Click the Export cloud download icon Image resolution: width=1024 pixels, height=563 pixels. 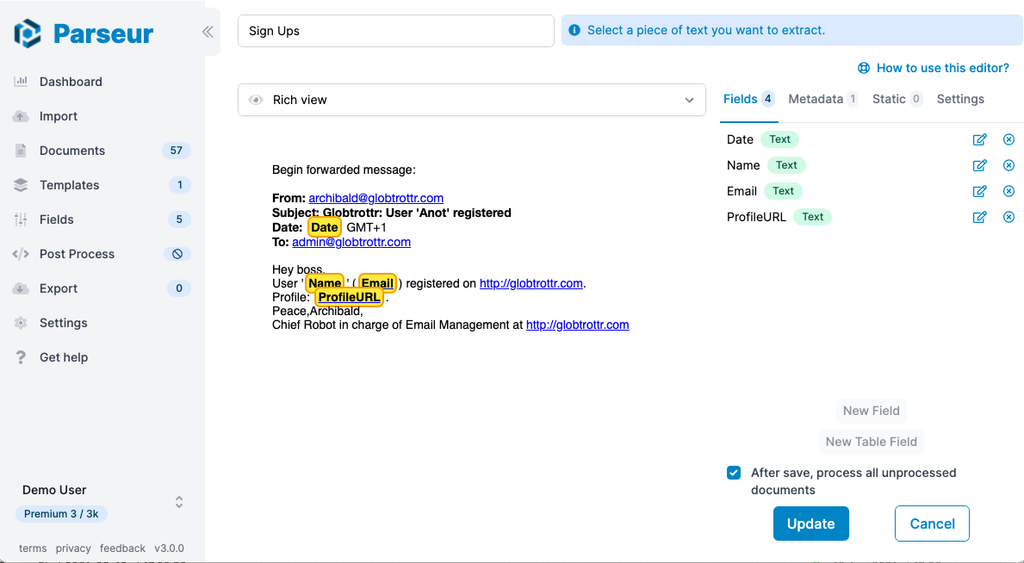(21, 288)
